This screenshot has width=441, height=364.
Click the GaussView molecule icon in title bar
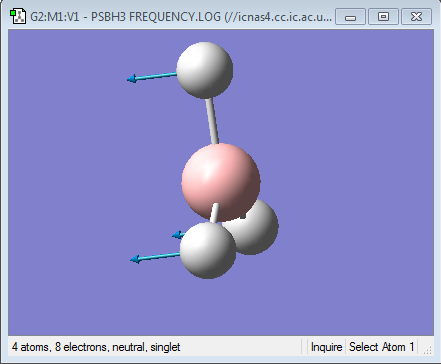18,16
